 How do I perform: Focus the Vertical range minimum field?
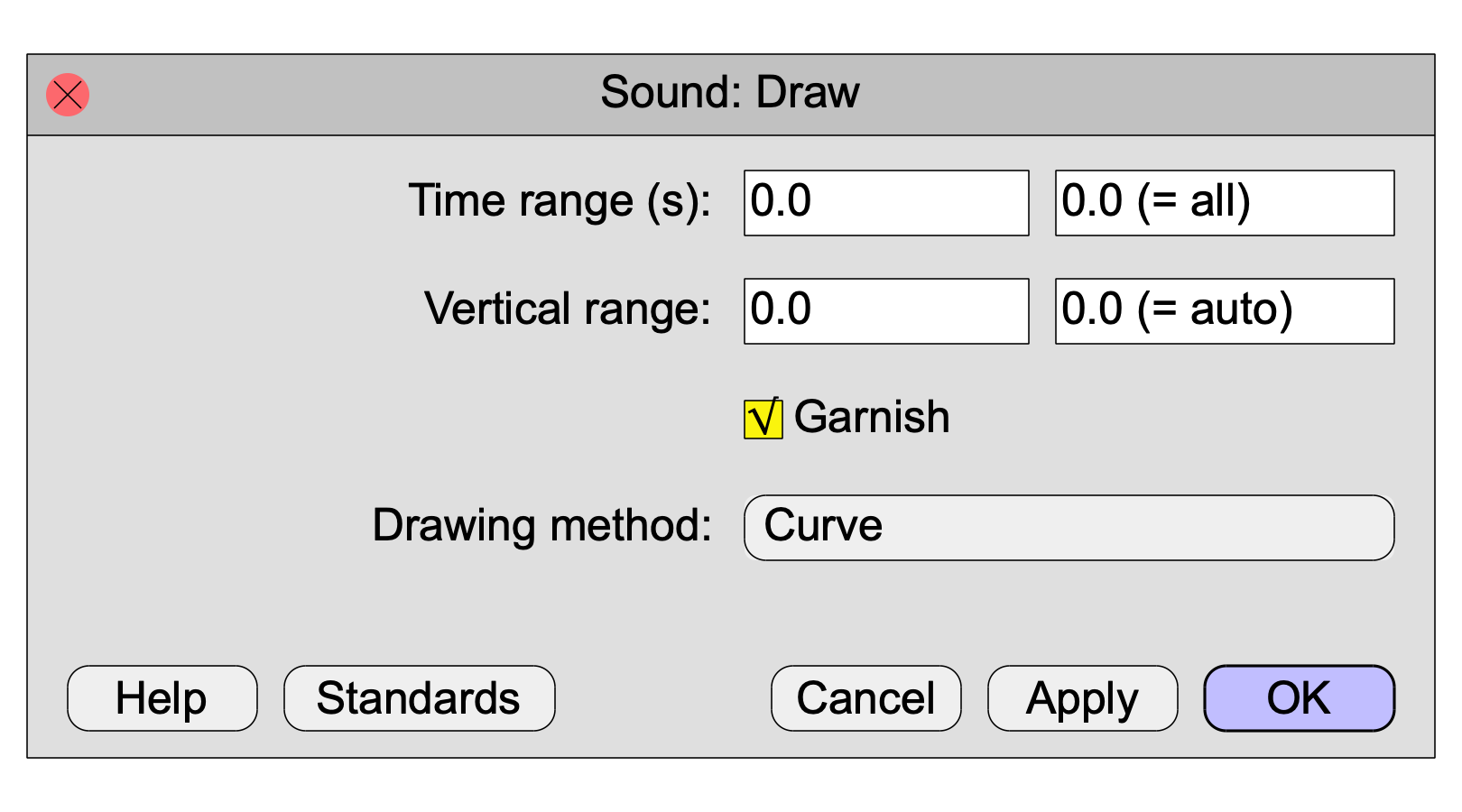[886, 311]
